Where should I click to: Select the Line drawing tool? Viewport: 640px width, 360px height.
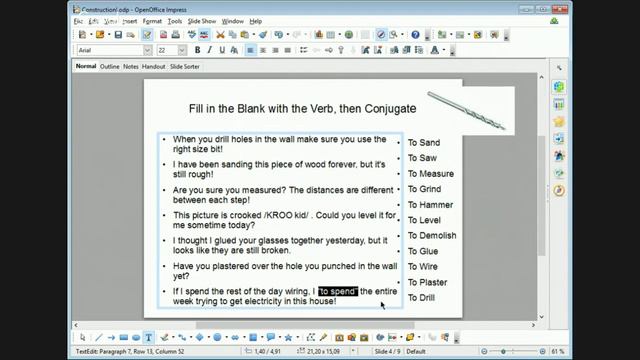coord(99,338)
